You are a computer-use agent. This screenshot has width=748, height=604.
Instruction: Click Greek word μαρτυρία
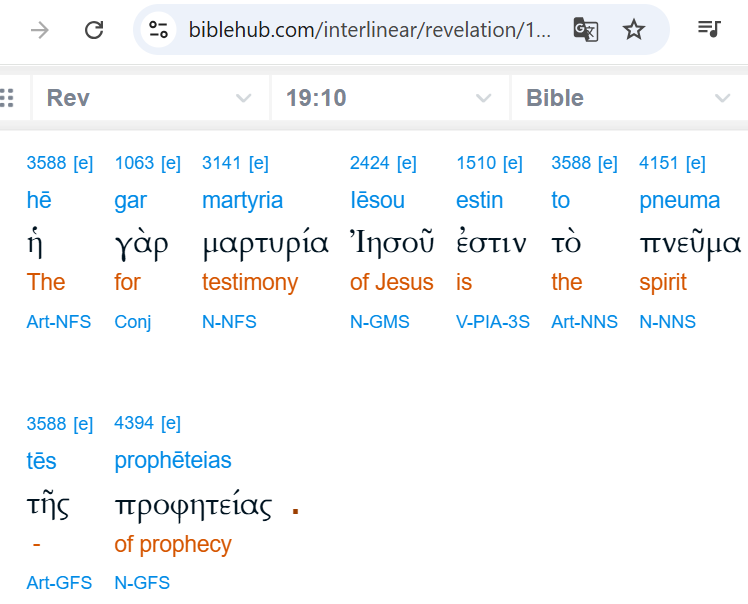pos(265,243)
